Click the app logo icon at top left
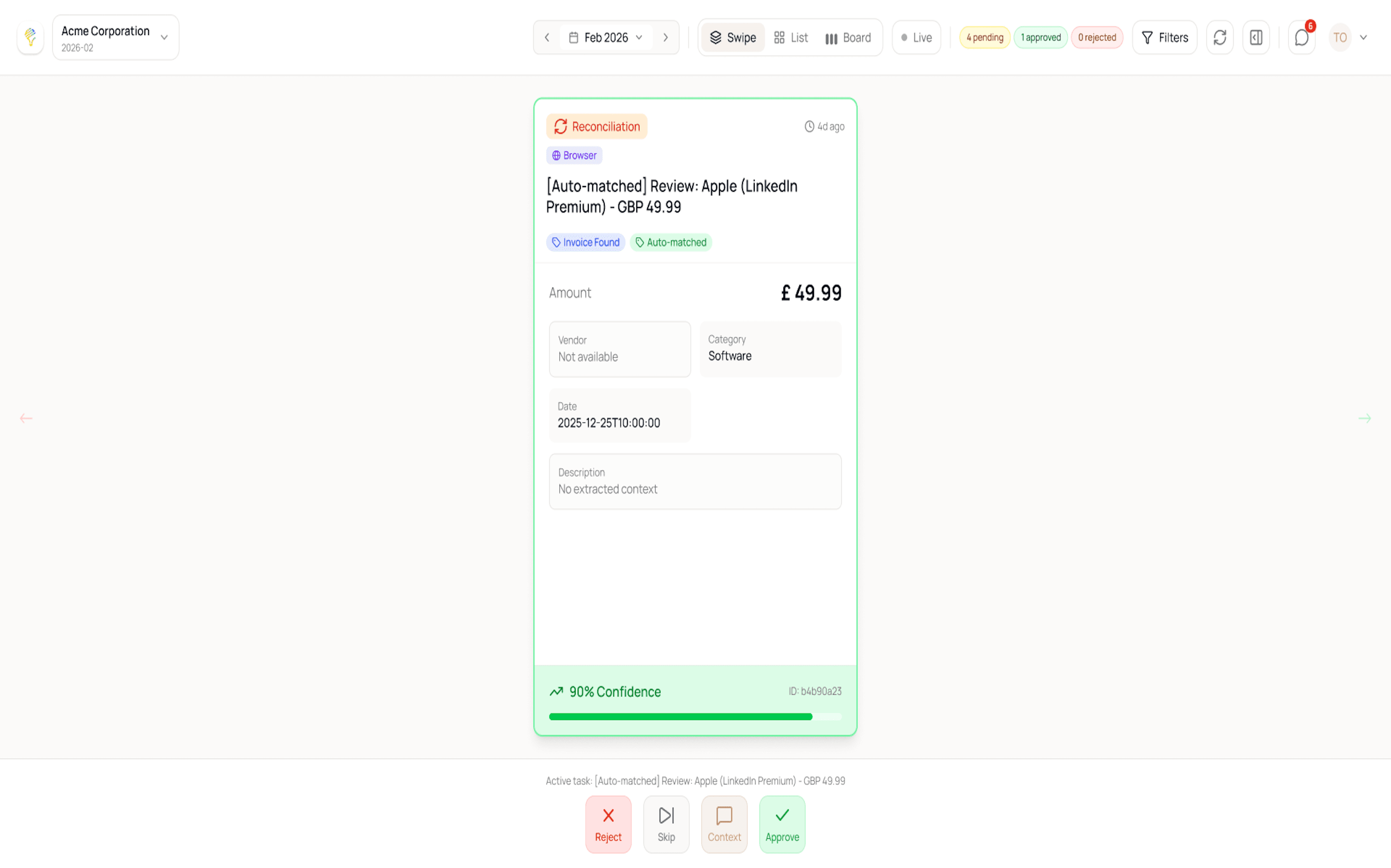The width and height of the screenshot is (1391, 868). tap(31, 38)
